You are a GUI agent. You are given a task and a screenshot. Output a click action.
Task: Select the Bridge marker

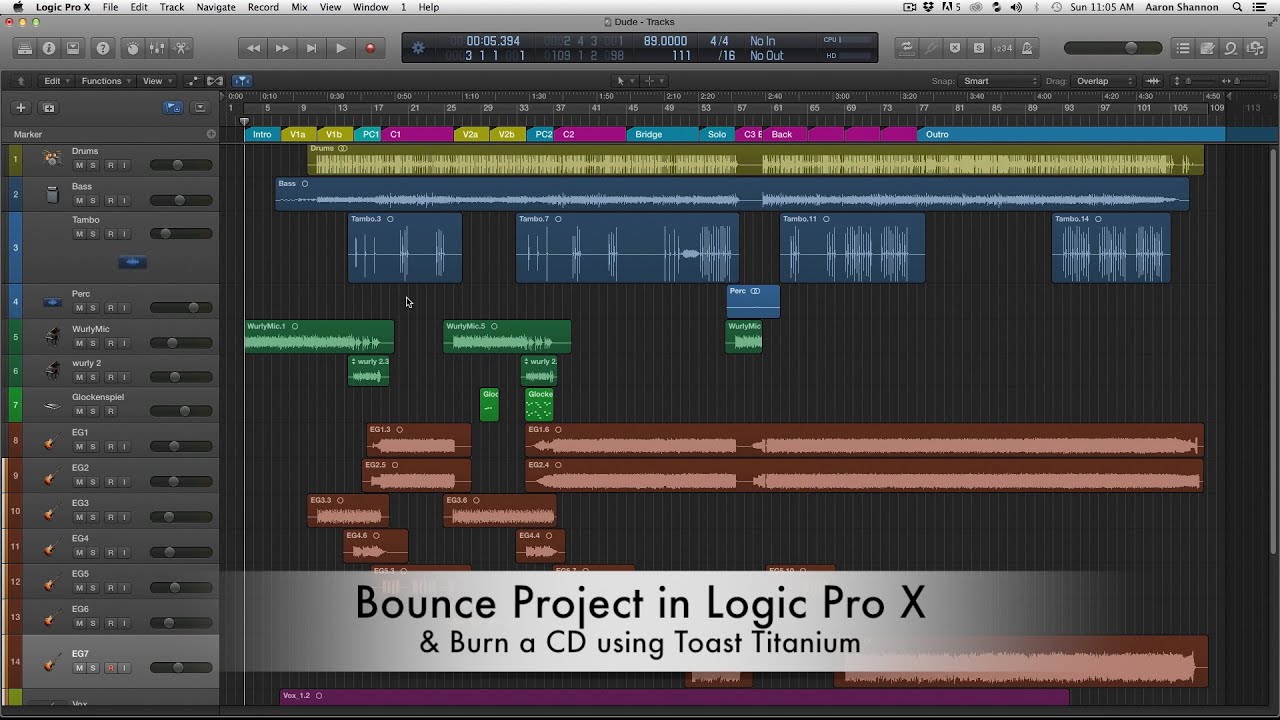[664, 134]
